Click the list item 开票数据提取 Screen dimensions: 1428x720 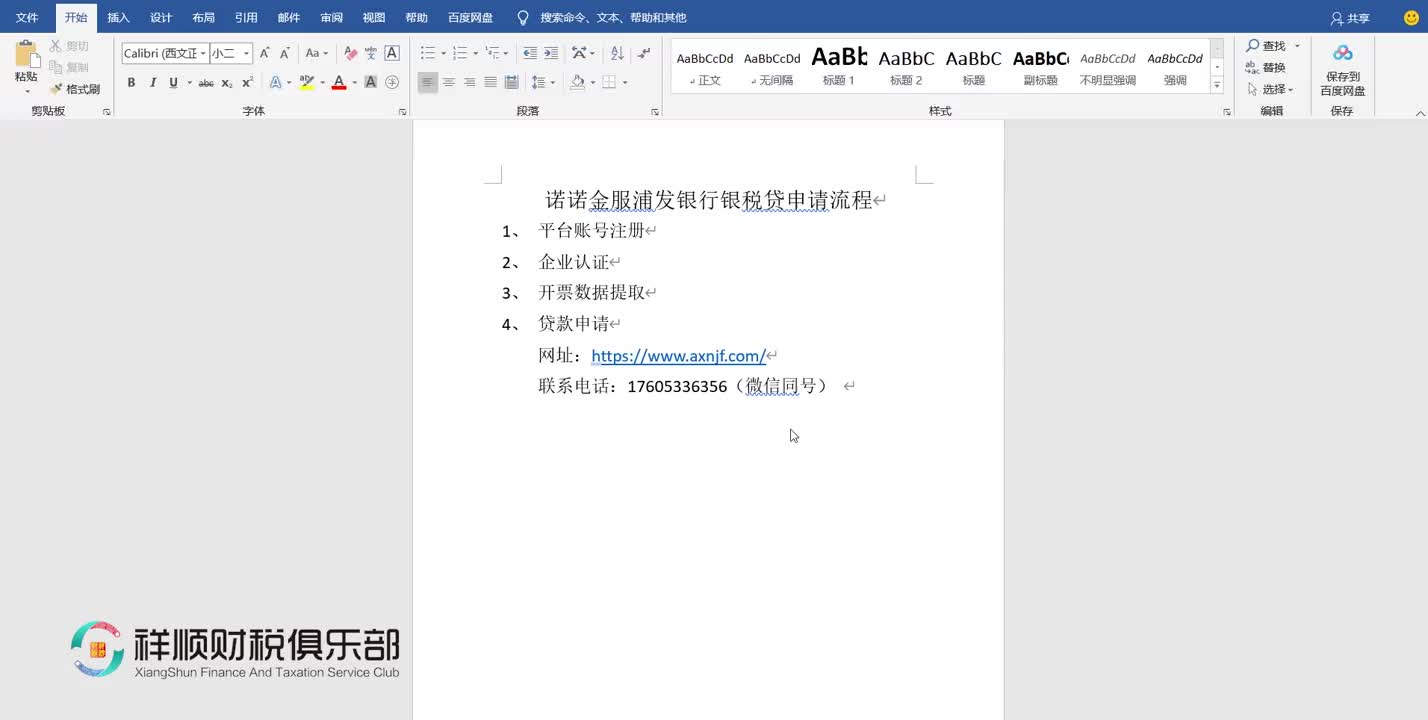tap(591, 293)
